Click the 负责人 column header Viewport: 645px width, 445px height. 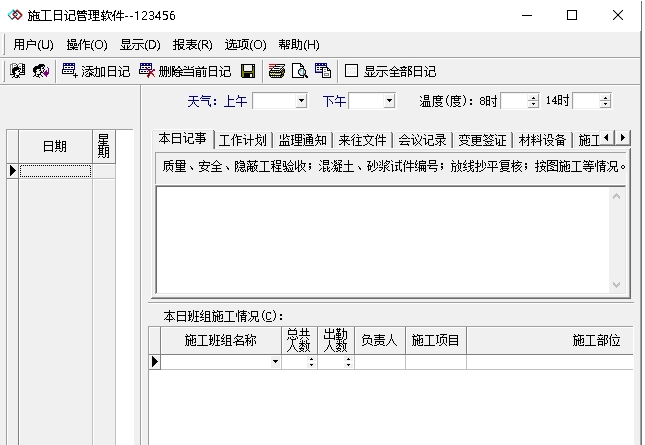(380, 340)
